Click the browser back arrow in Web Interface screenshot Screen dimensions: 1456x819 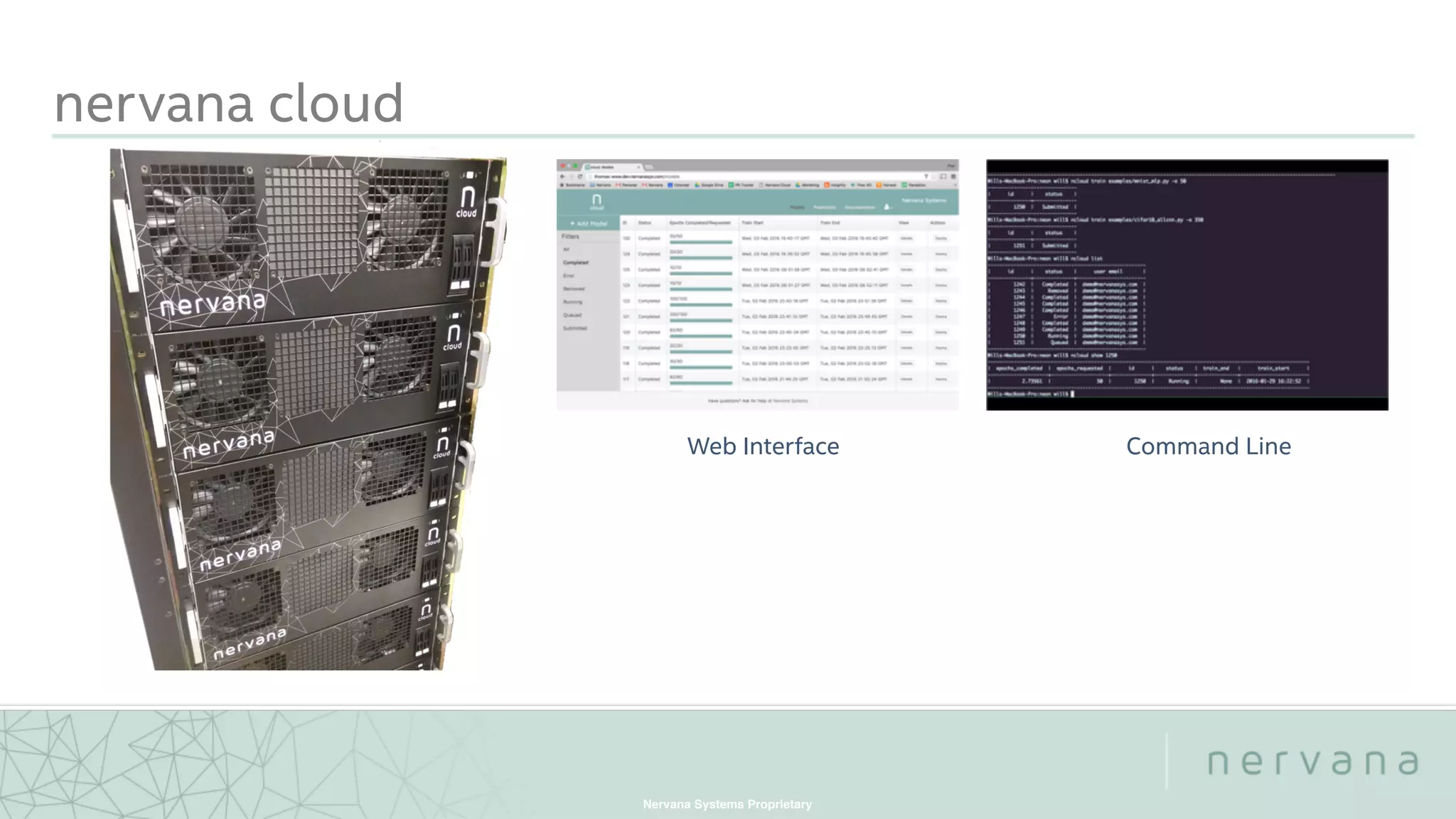(562, 176)
